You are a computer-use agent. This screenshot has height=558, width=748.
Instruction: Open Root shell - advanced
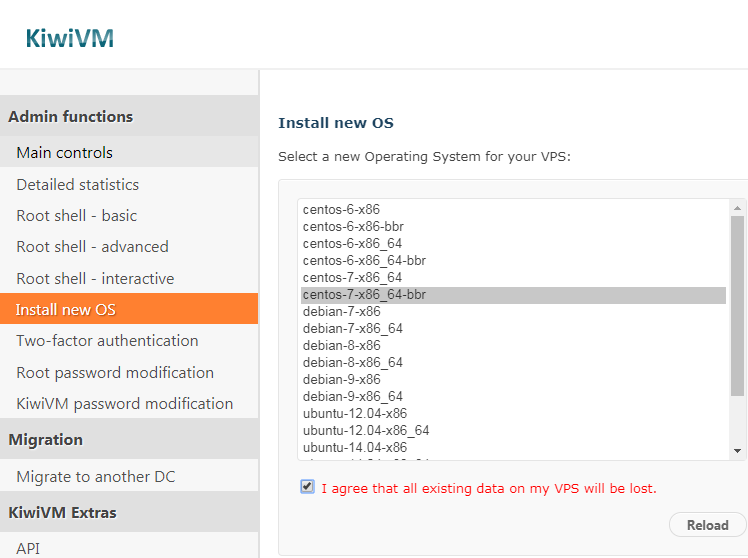[92, 247]
